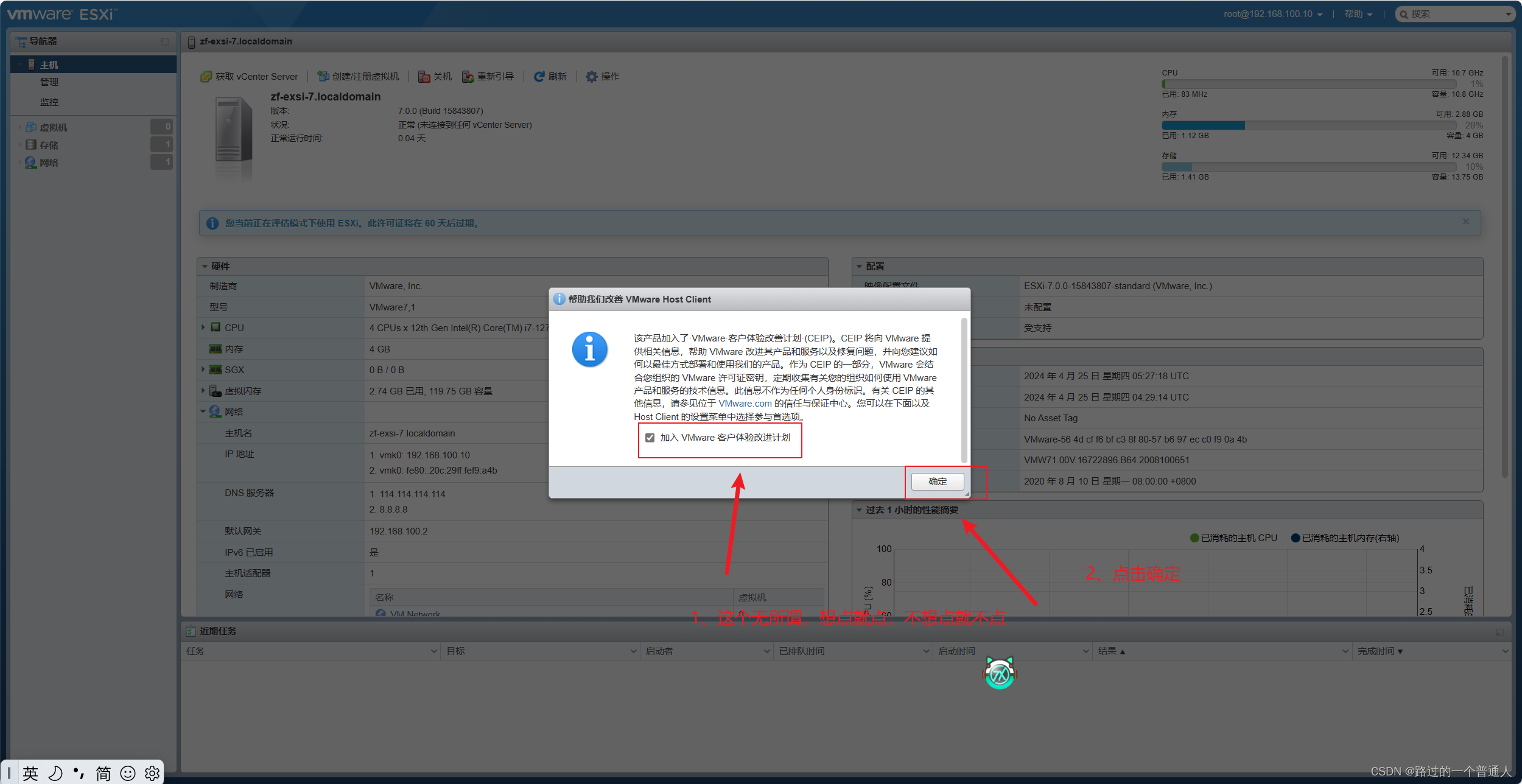This screenshot has width=1522, height=784.
Task: Collapse 过去 1 小时的性能摘要 section
Action: point(859,510)
